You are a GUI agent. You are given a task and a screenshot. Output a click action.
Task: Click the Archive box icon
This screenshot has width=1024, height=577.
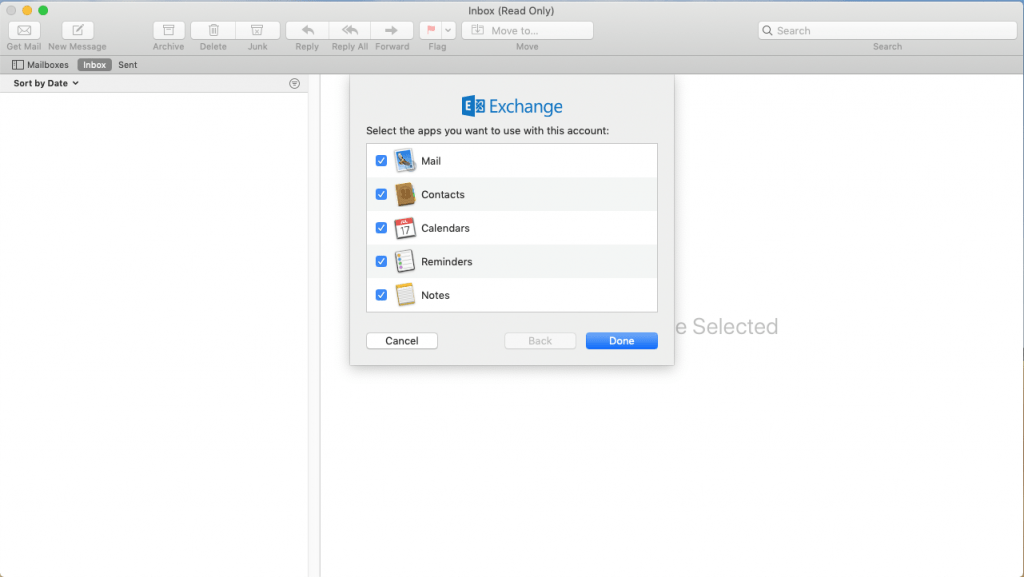click(x=168, y=30)
